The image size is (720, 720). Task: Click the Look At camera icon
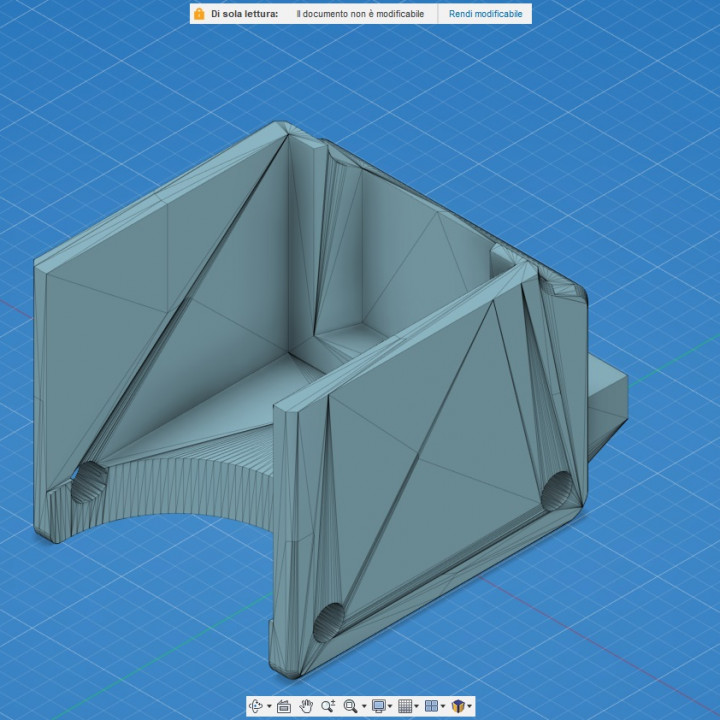coord(284,706)
